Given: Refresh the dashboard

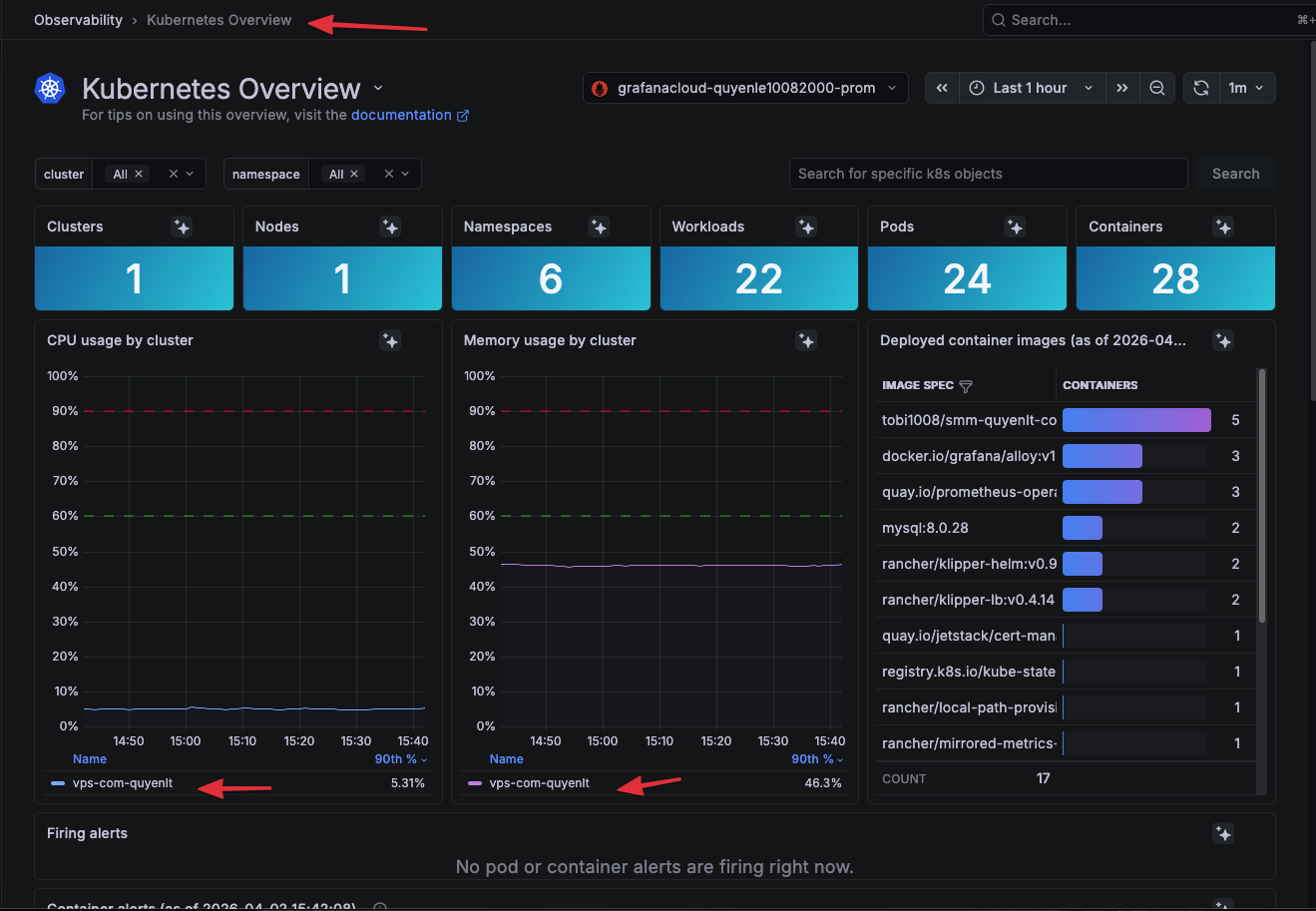Looking at the screenshot, I should point(1201,88).
